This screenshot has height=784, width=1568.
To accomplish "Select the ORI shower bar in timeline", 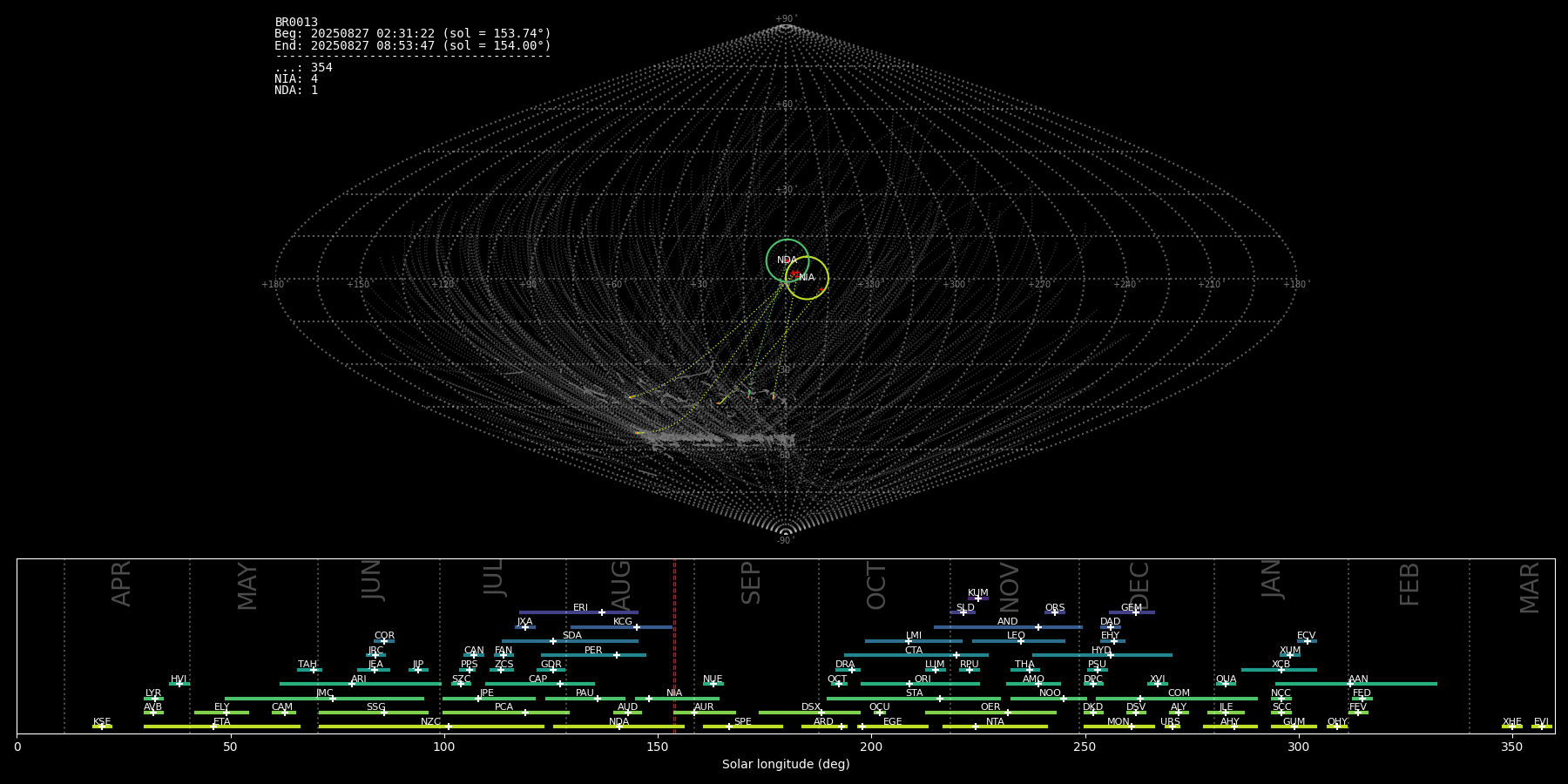I will tap(920, 684).
